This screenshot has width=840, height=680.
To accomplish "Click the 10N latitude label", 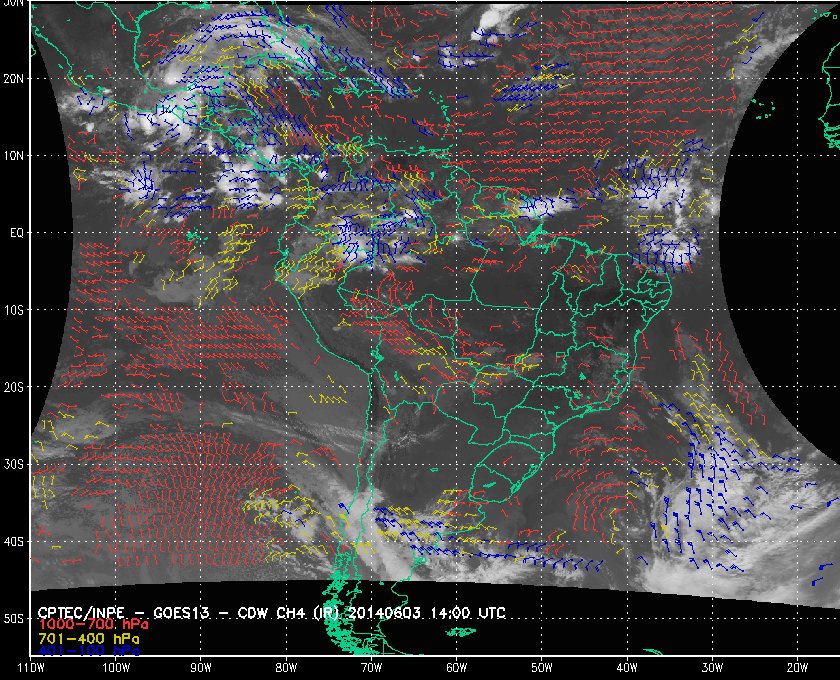I will click(14, 155).
